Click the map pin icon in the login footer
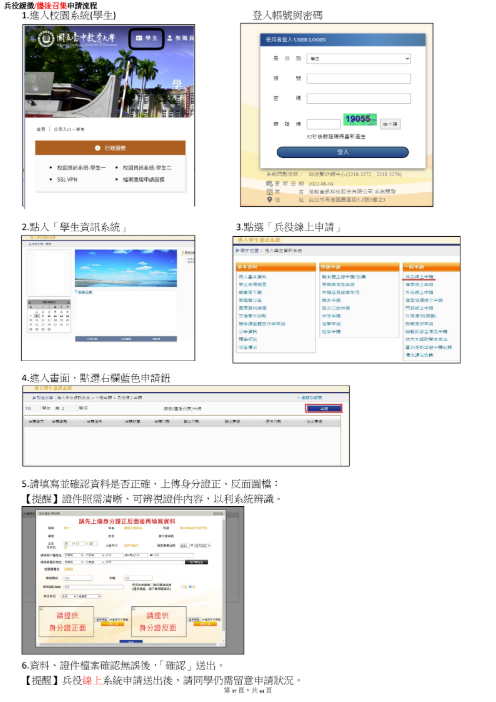Image resolution: width=496 pixels, height=702 pixels. click(269, 200)
